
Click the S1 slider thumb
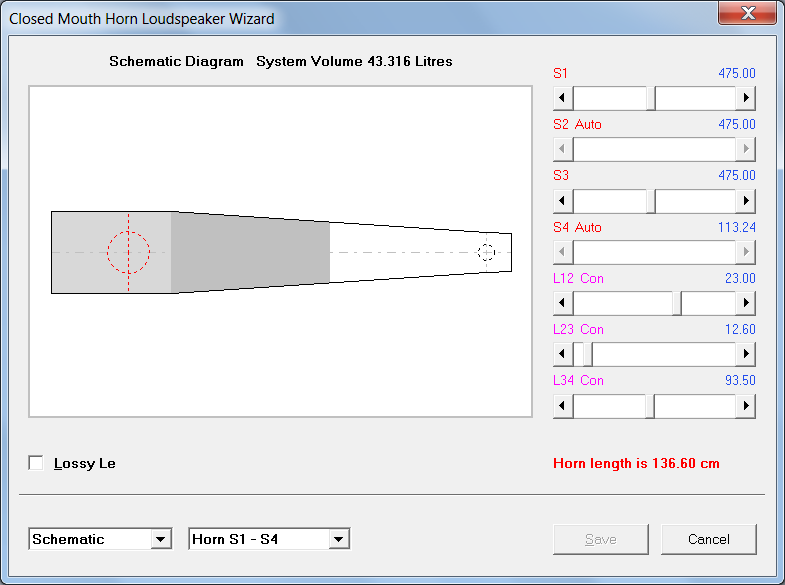click(651, 98)
